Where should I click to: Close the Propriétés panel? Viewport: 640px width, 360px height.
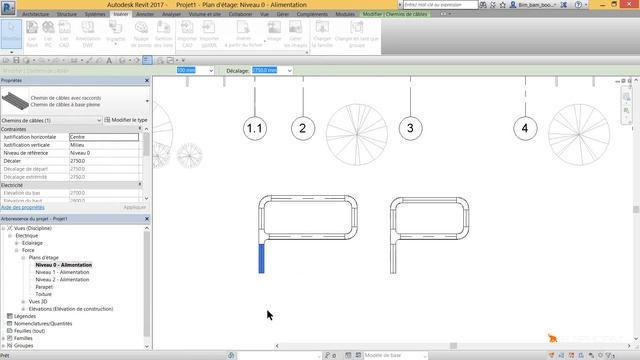[147, 80]
